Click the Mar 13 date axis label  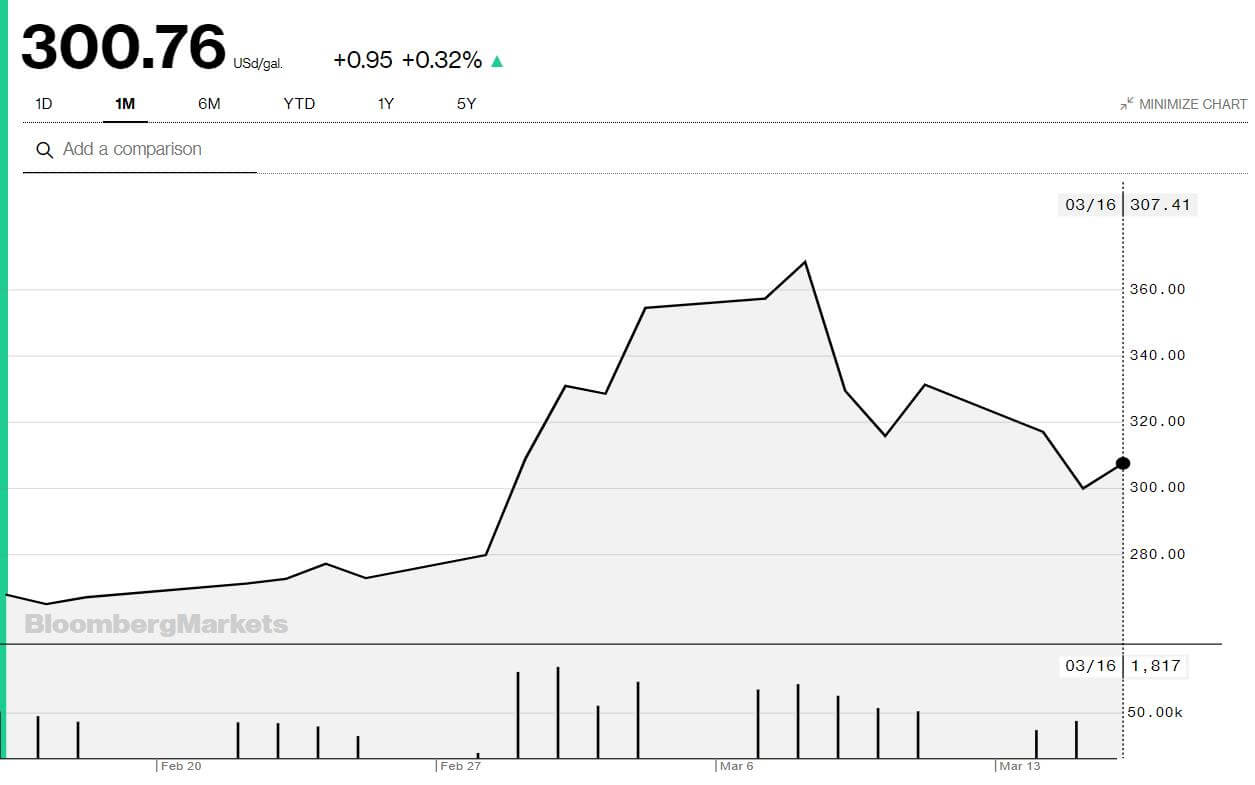pyautogui.click(x=1020, y=766)
